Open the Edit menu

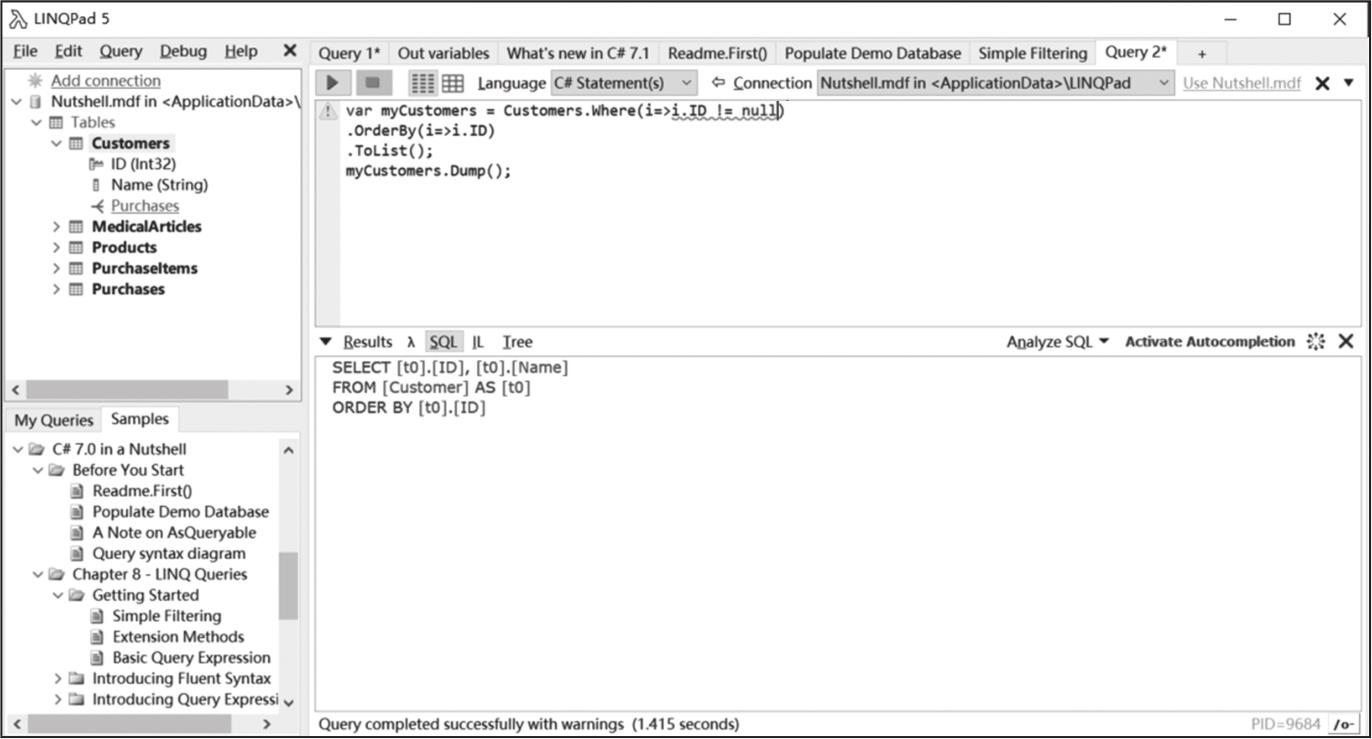(x=69, y=51)
